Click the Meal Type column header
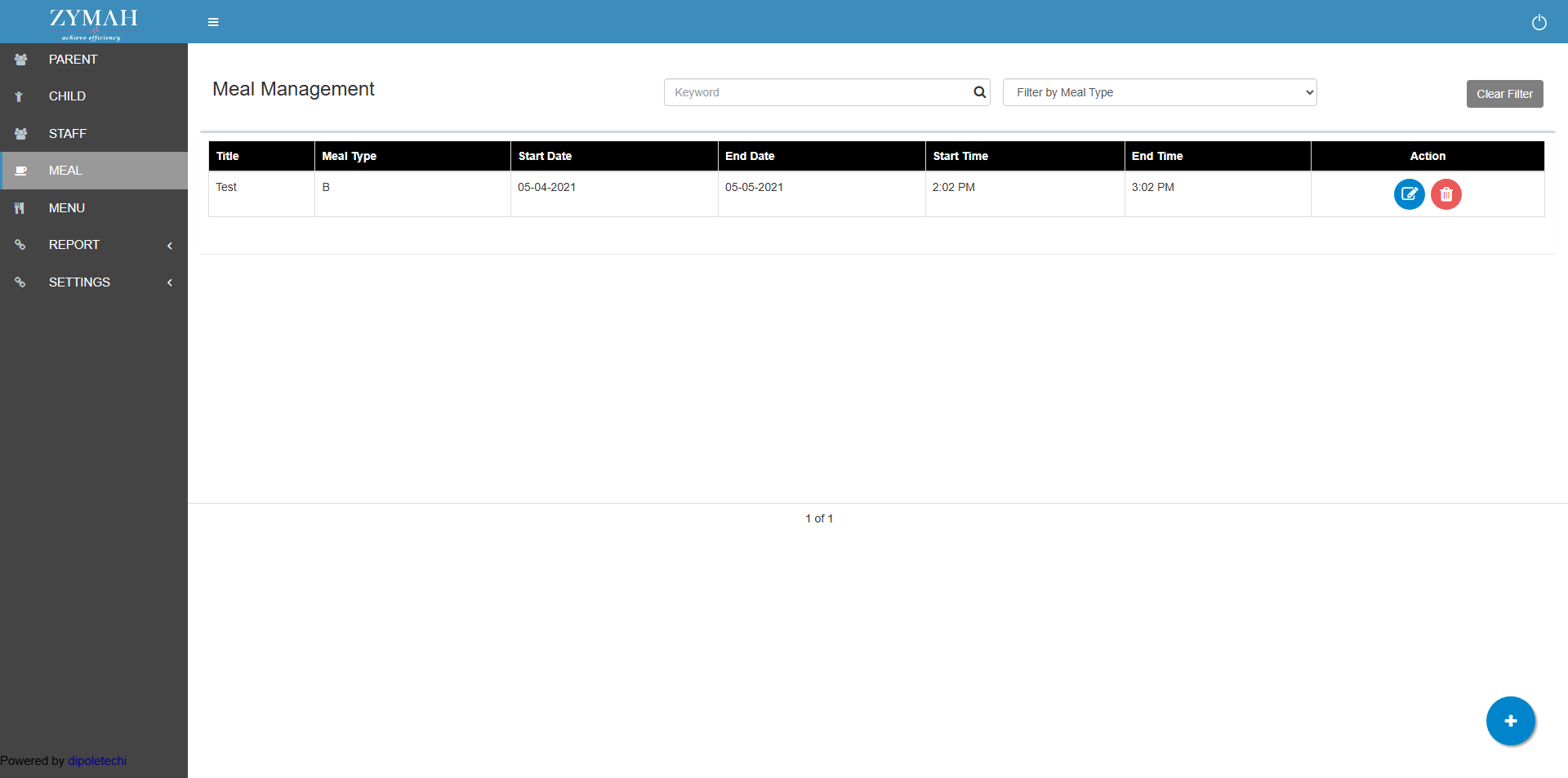This screenshot has width=1568, height=778. pos(349,156)
